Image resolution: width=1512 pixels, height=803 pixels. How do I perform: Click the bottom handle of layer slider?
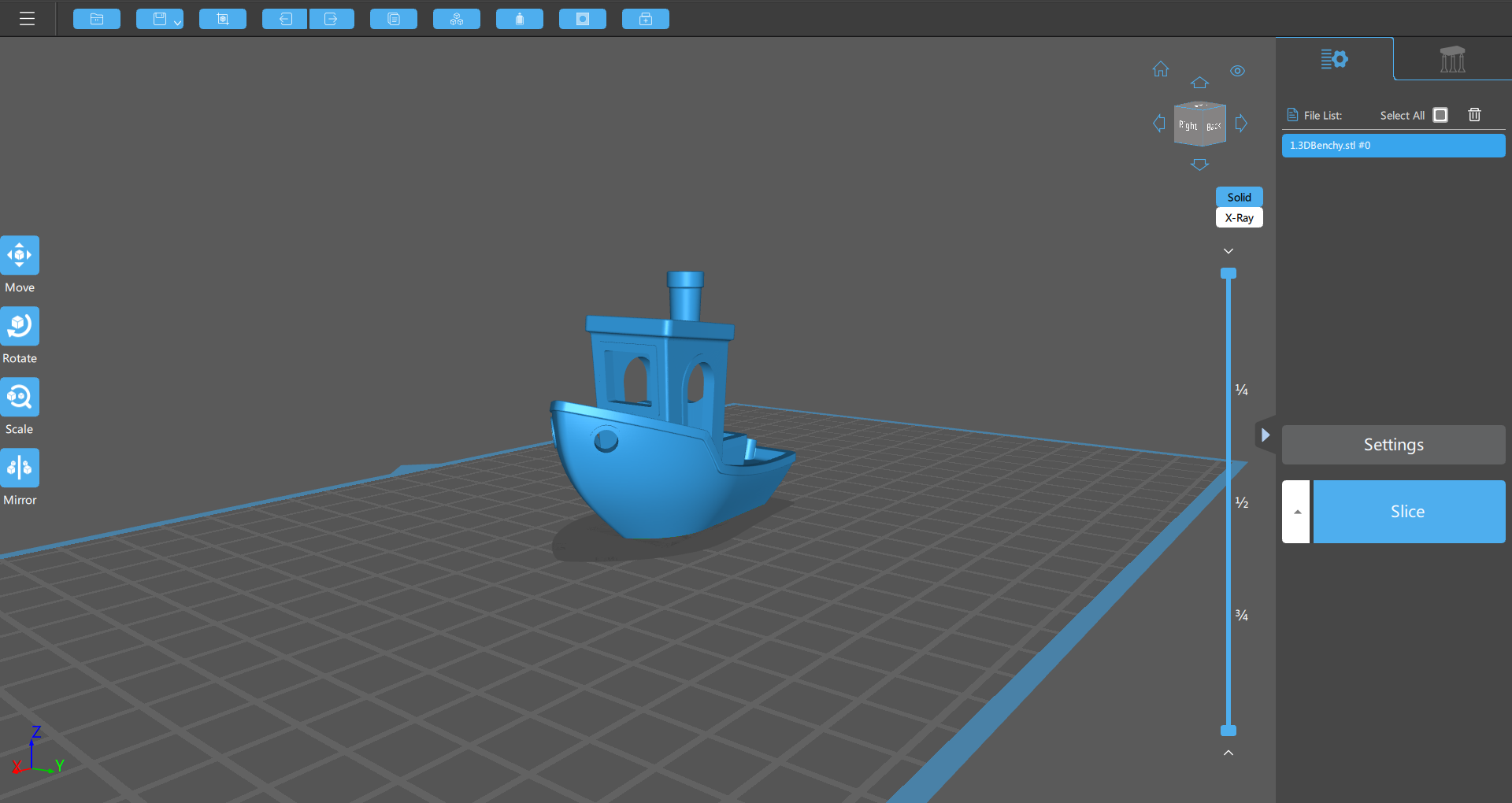1228,731
